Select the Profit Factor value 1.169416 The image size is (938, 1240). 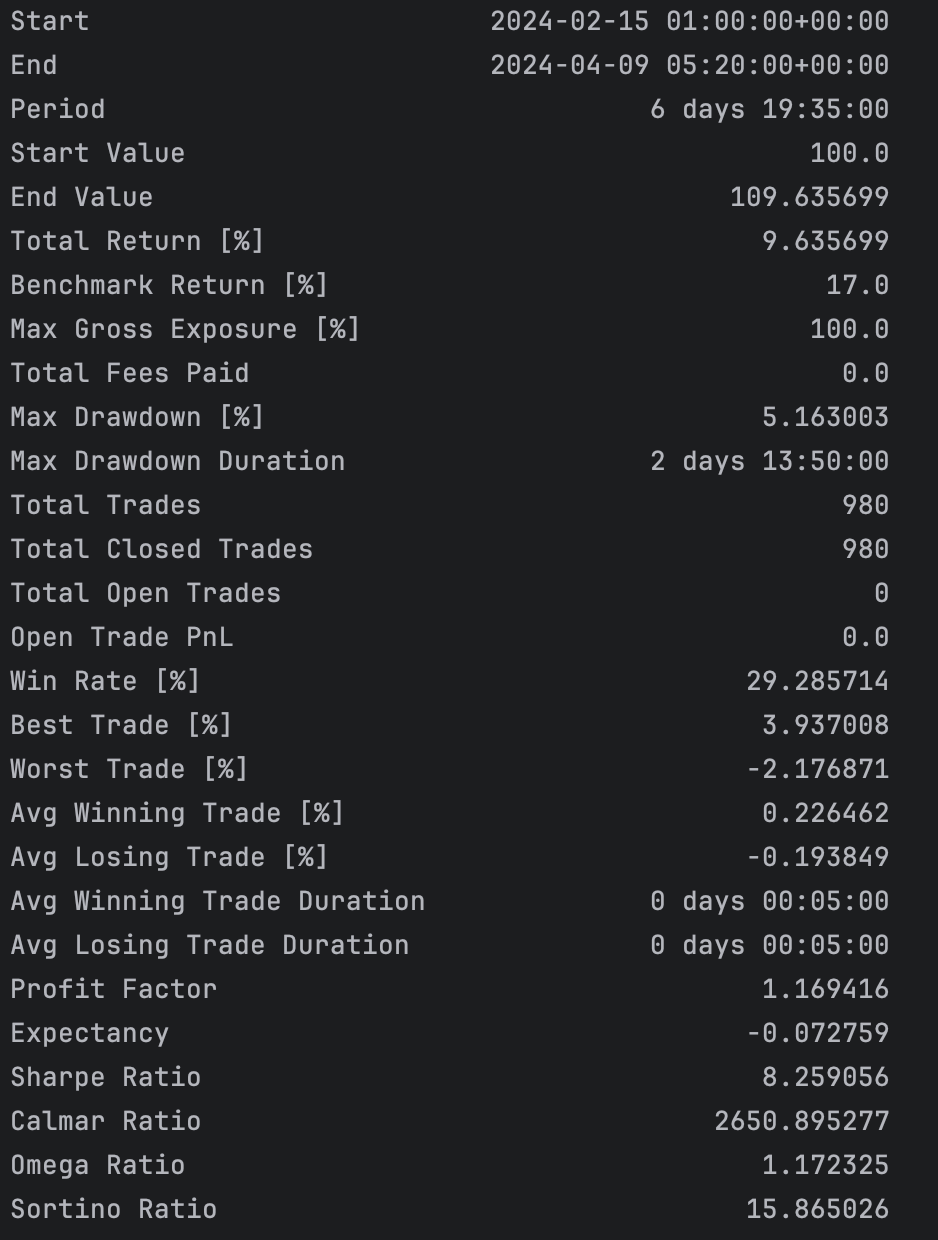(x=825, y=989)
